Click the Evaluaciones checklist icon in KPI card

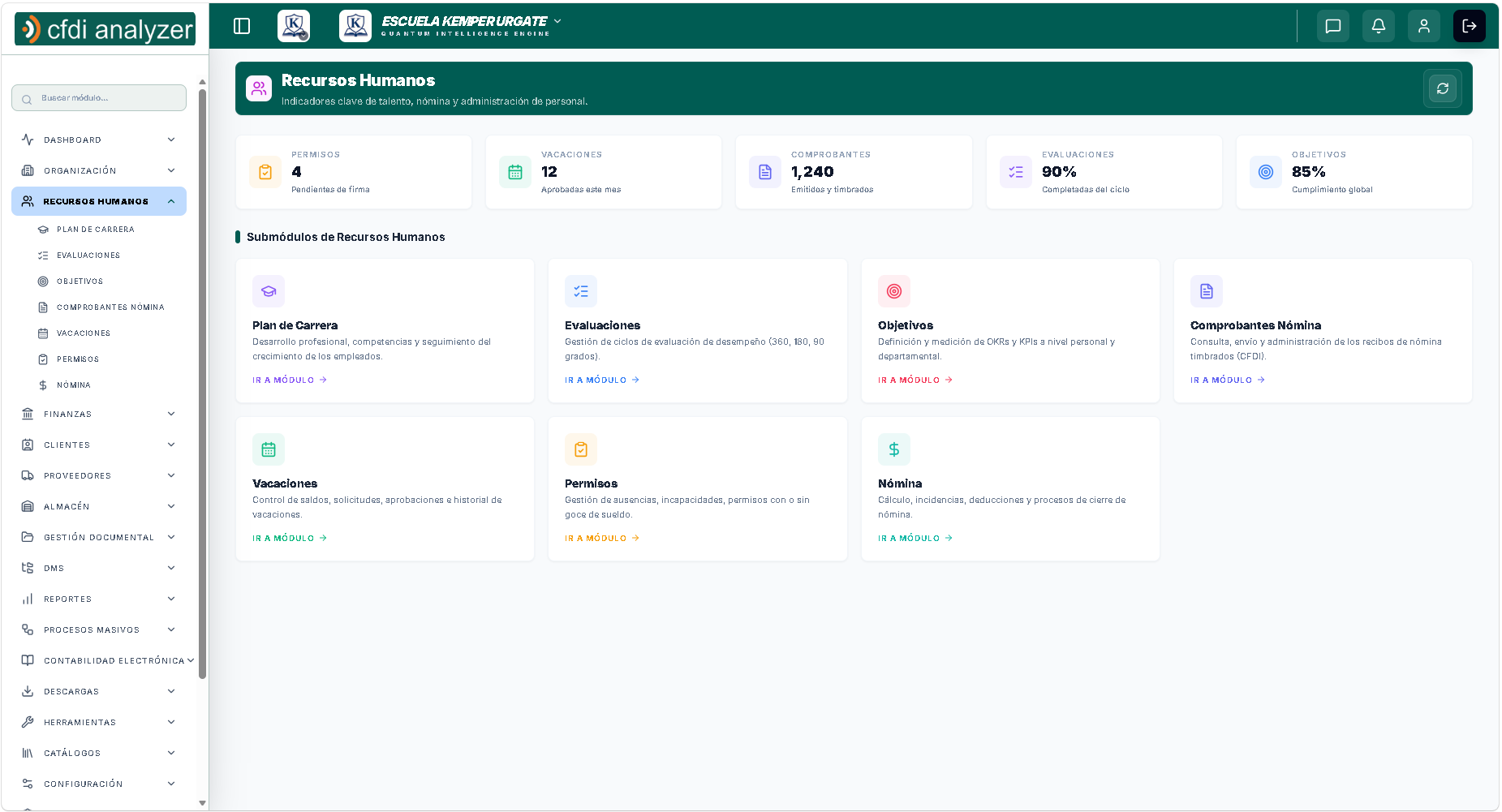click(1016, 172)
